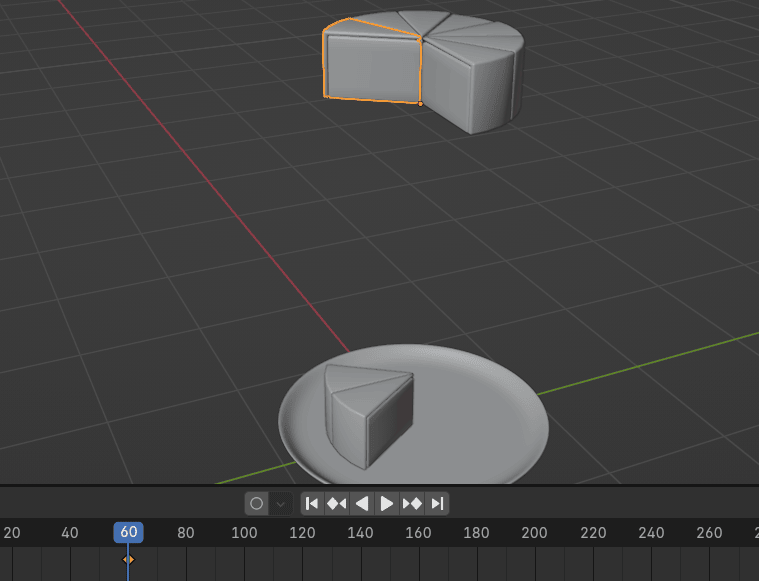Click frame 200 on the timeline ruler

534,532
